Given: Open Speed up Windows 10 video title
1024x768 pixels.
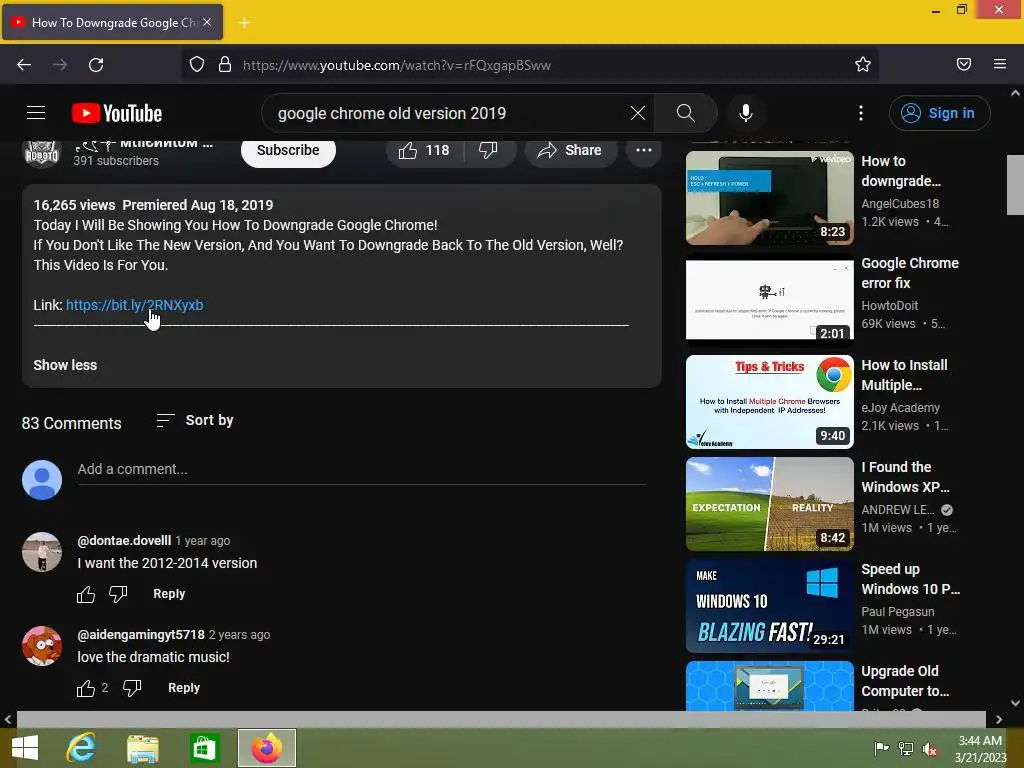Looking at the screenshot, I should tap(910, 579).
